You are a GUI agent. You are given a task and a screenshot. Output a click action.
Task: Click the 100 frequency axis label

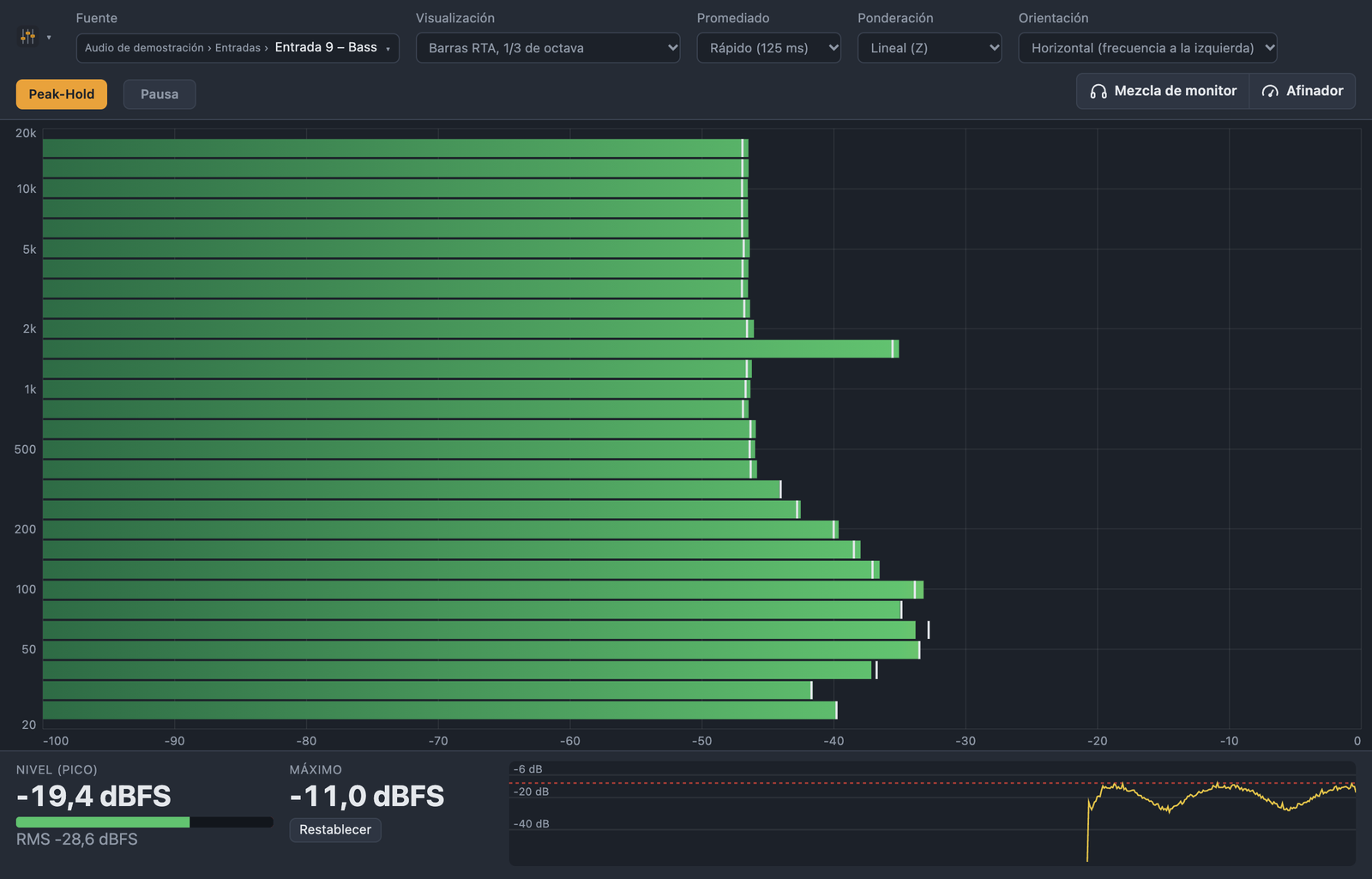[26, 589]
